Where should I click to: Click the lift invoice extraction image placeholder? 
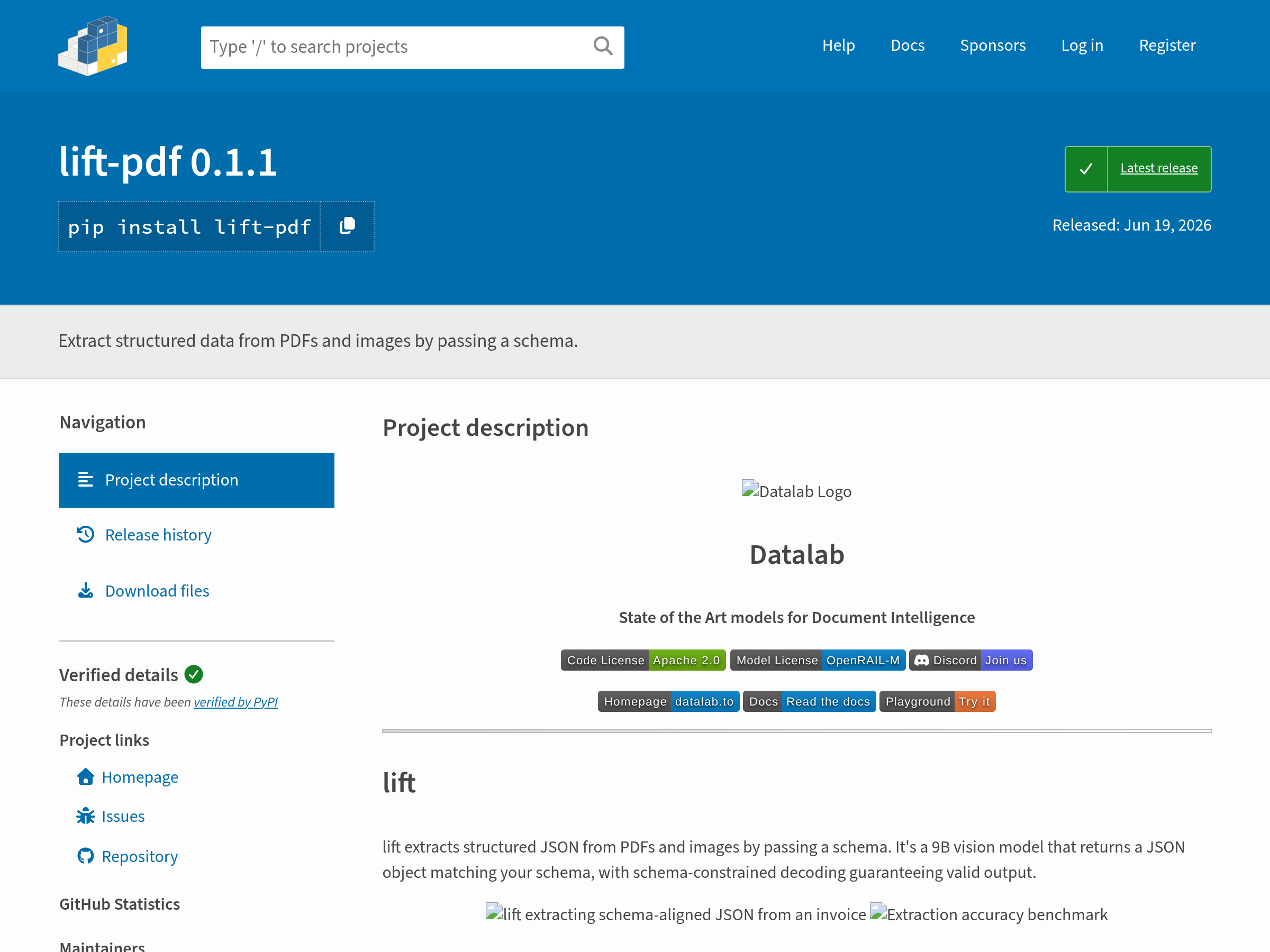(x=676, y=914)
